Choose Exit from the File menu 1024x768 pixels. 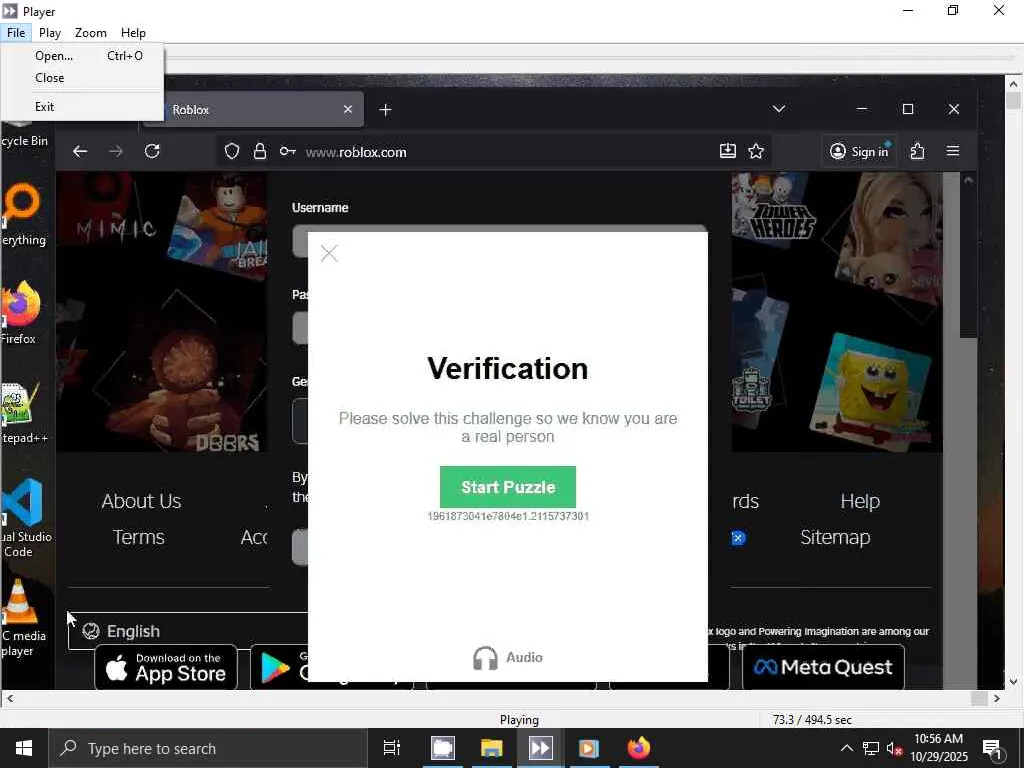83,106
